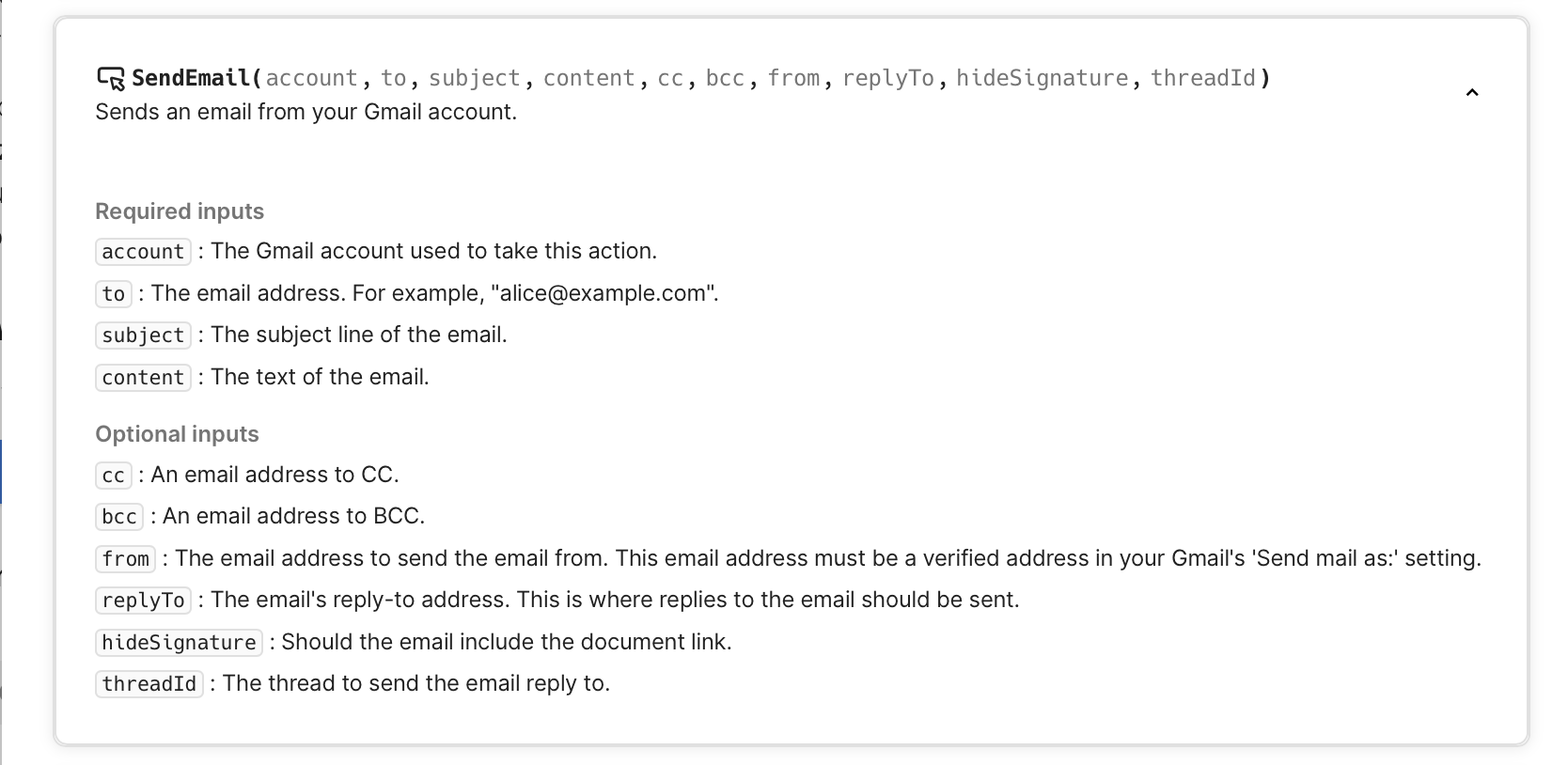Image resolution: width=1568 pixels, height=765 pixels.
Task: Click the threadId parameter tag in Optional inputs
Action: [x=149, y=684]
